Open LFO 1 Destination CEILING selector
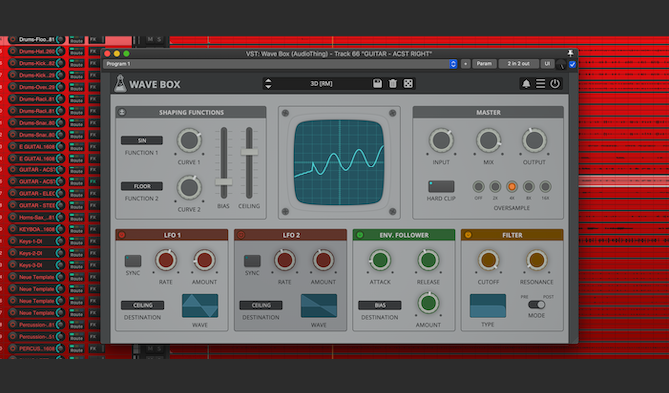 pos(143,305)
